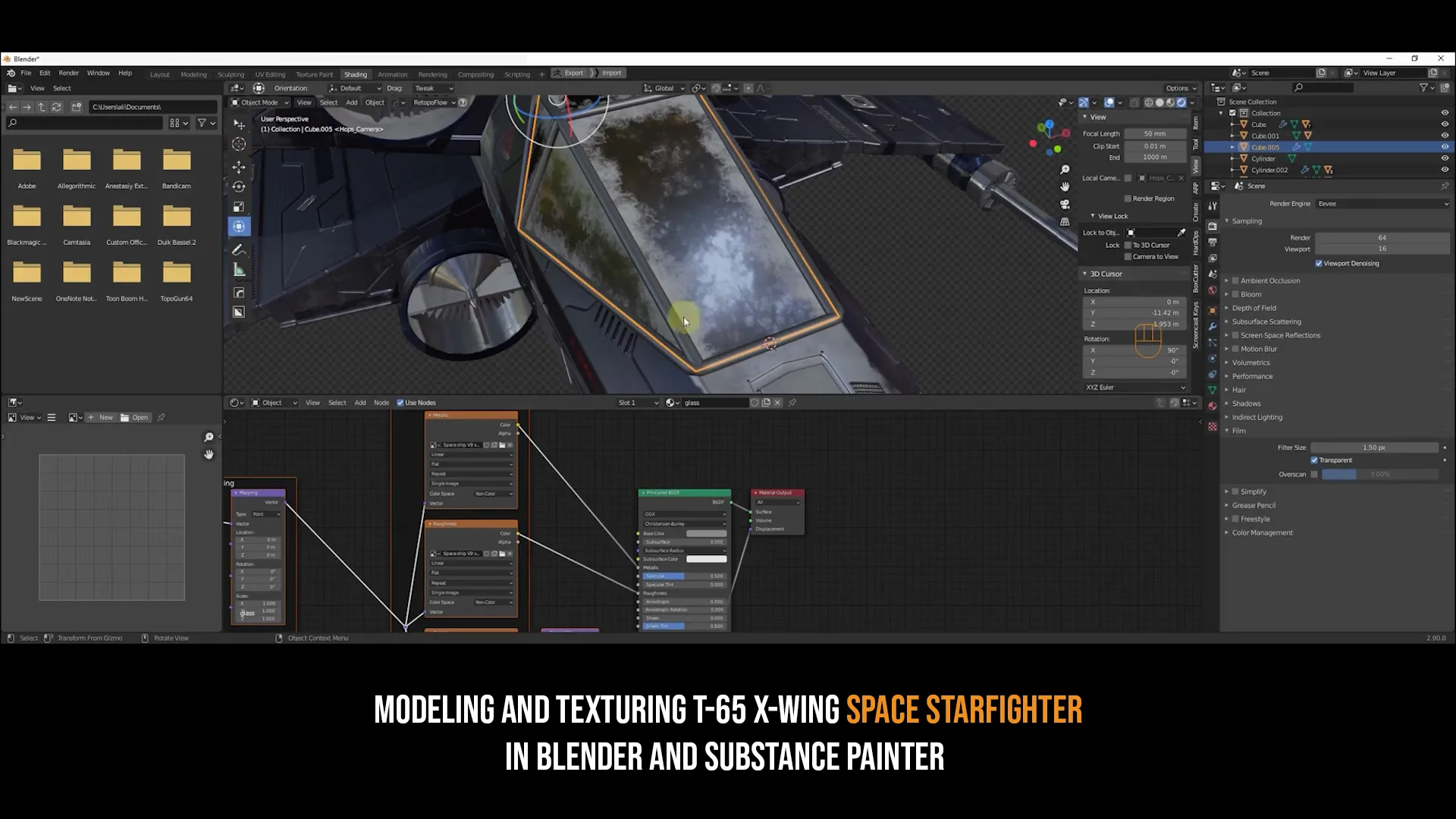Open the Object Mode dropdown
This screenshot has width=1456, height=819.
(x=260, y=102)
